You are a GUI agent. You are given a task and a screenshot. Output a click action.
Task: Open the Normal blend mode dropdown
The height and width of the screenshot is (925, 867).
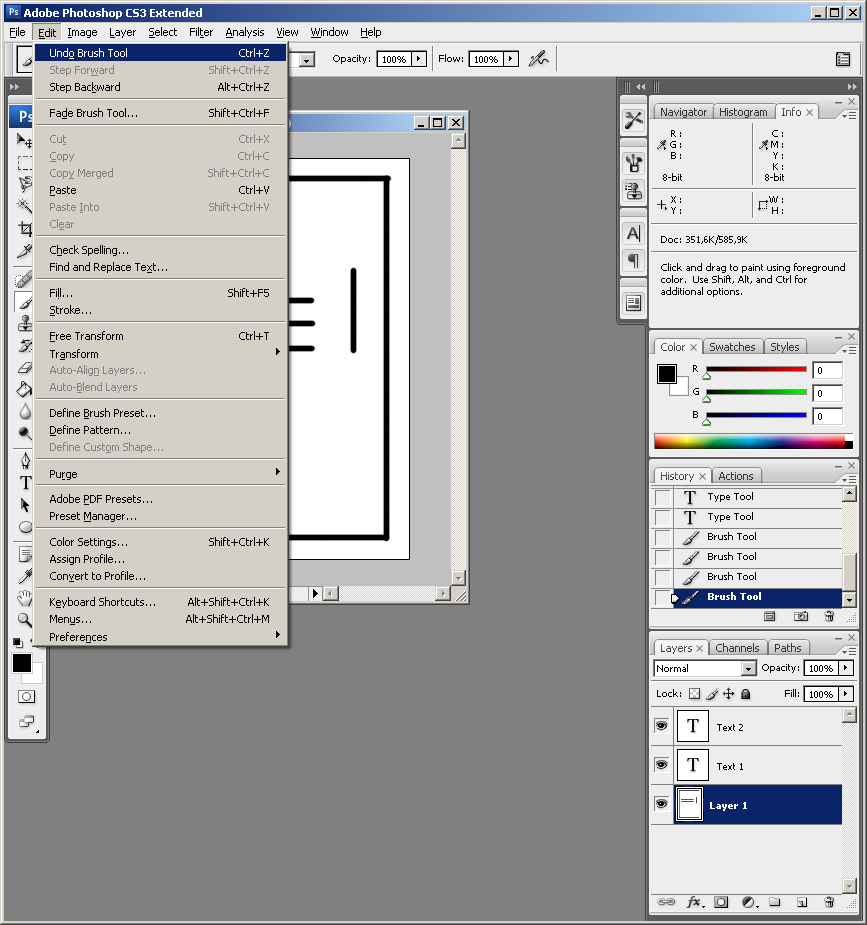pyautogui.click(x=705, y=668)
